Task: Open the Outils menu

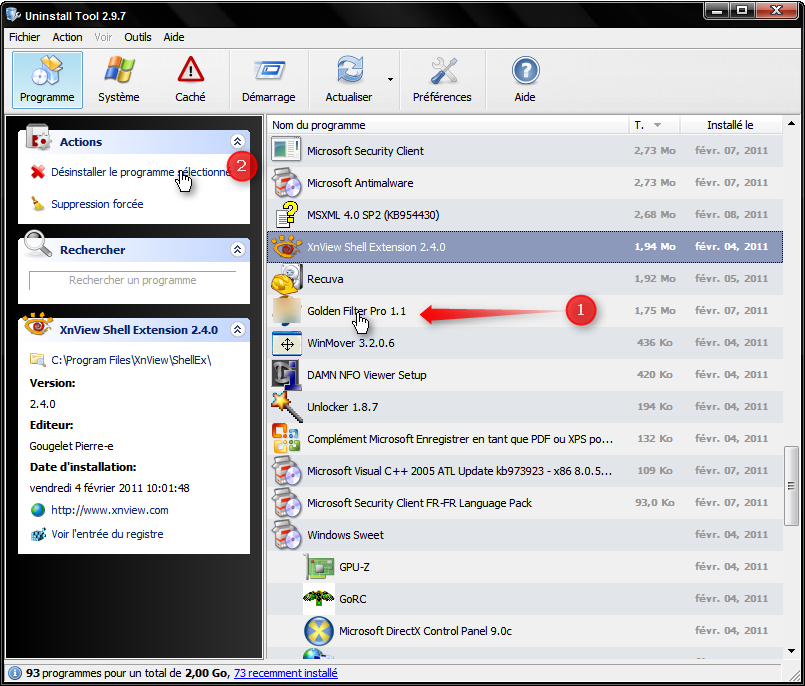Action: 138,37
